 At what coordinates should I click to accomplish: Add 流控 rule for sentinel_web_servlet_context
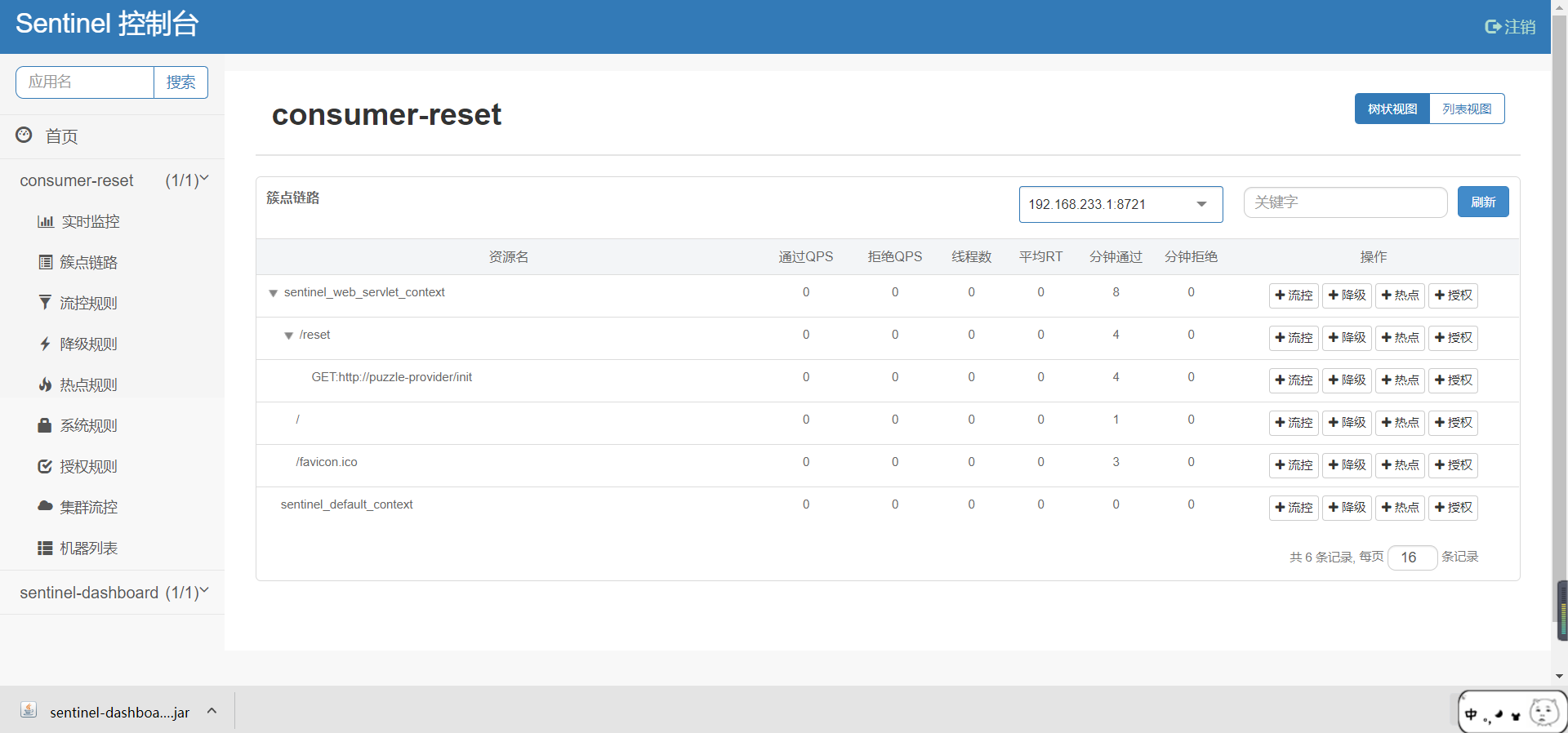(x=1294, y=295)
